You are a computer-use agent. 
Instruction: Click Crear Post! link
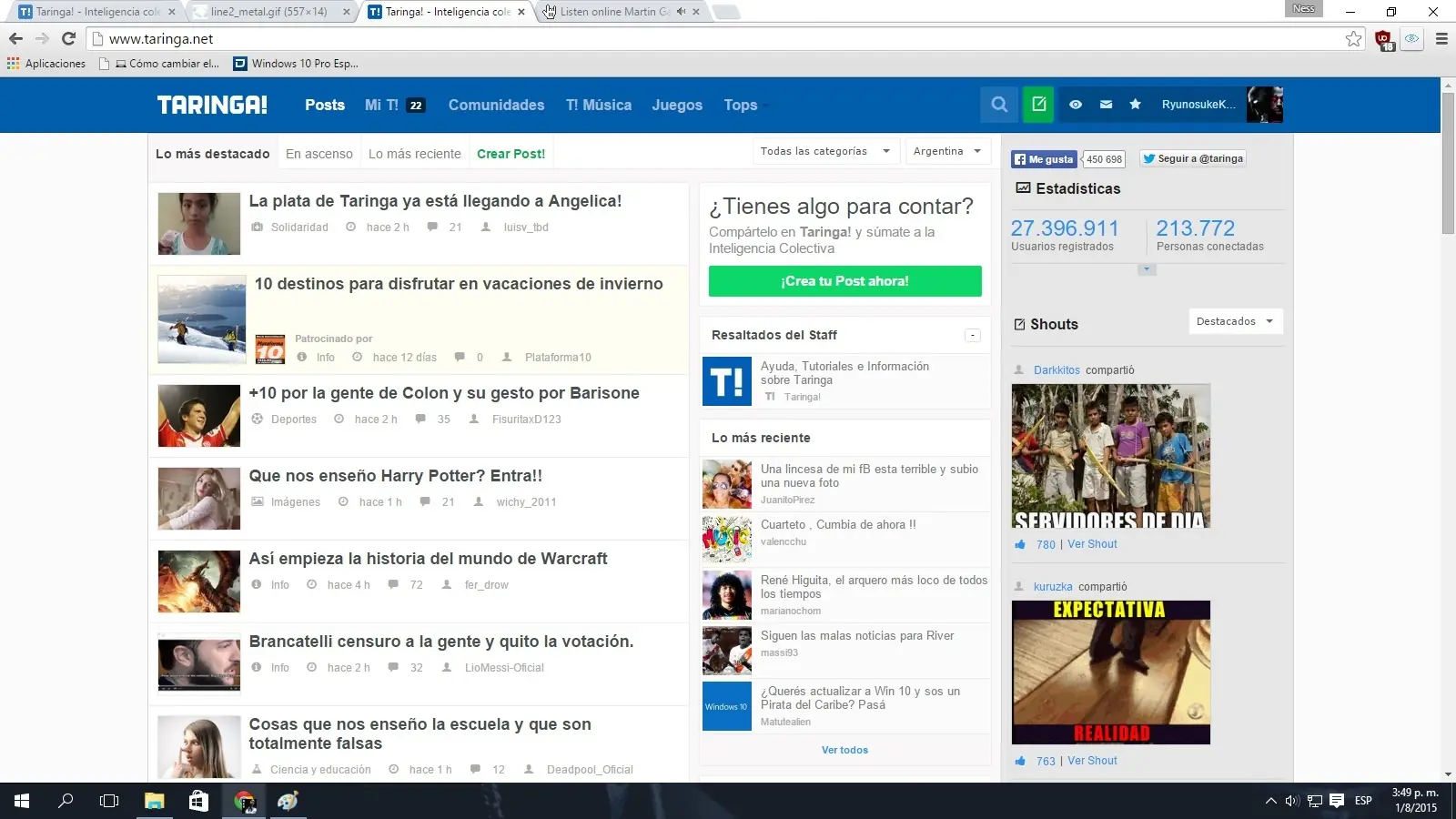[x=511, y=154]
